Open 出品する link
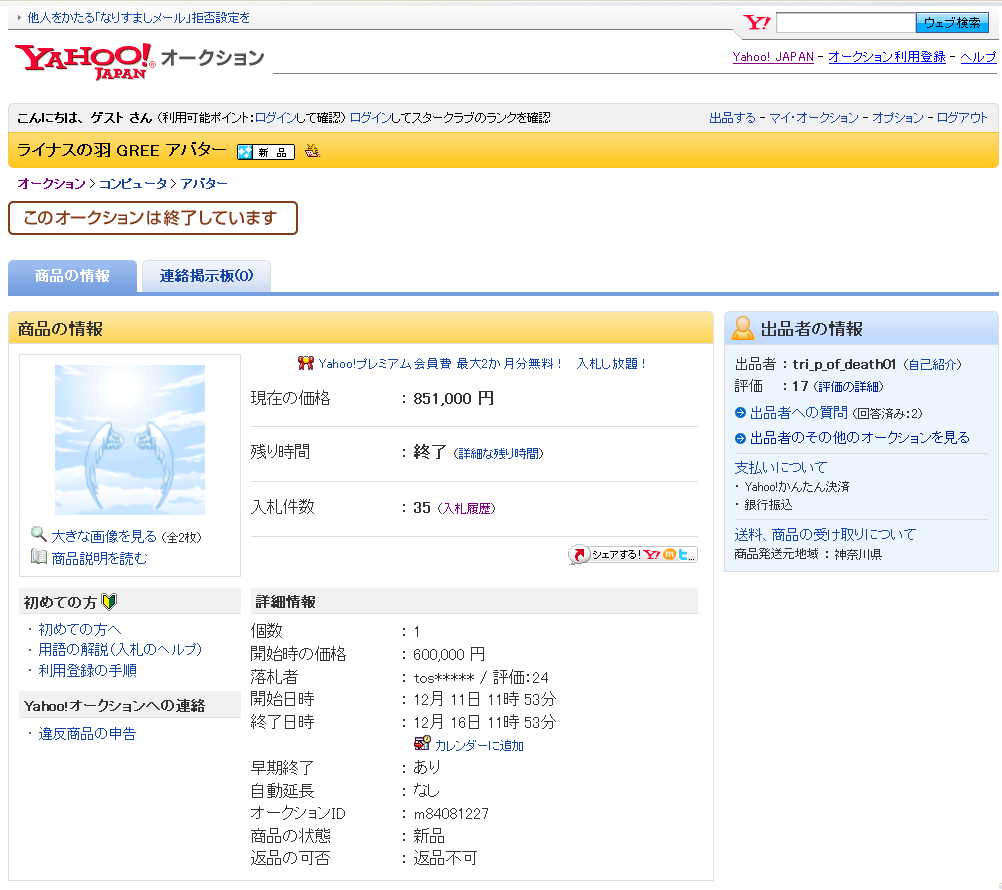1002x890 pixels. (732, 118)
